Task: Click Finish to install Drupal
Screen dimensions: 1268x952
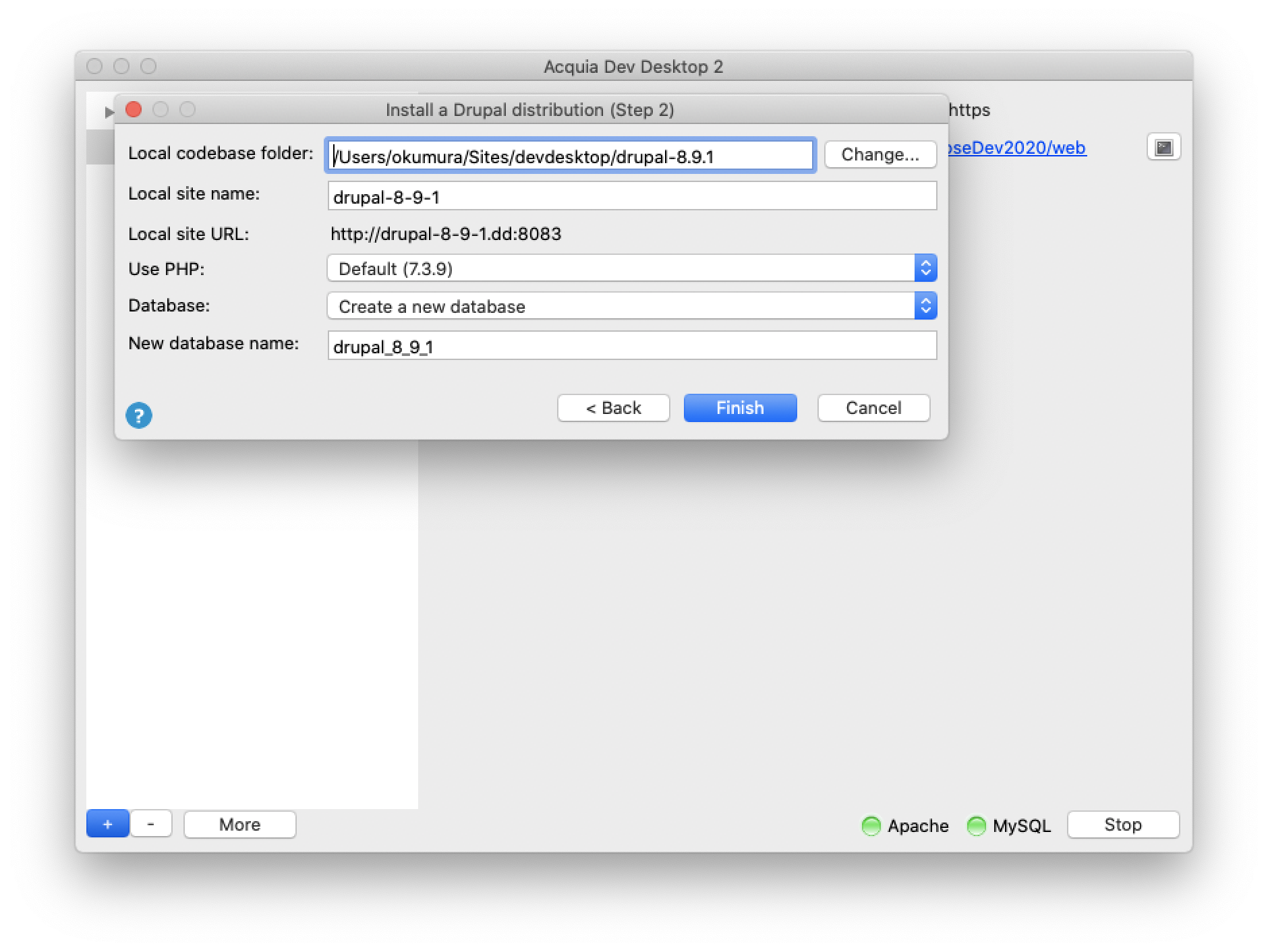Action: coord(740,408)
